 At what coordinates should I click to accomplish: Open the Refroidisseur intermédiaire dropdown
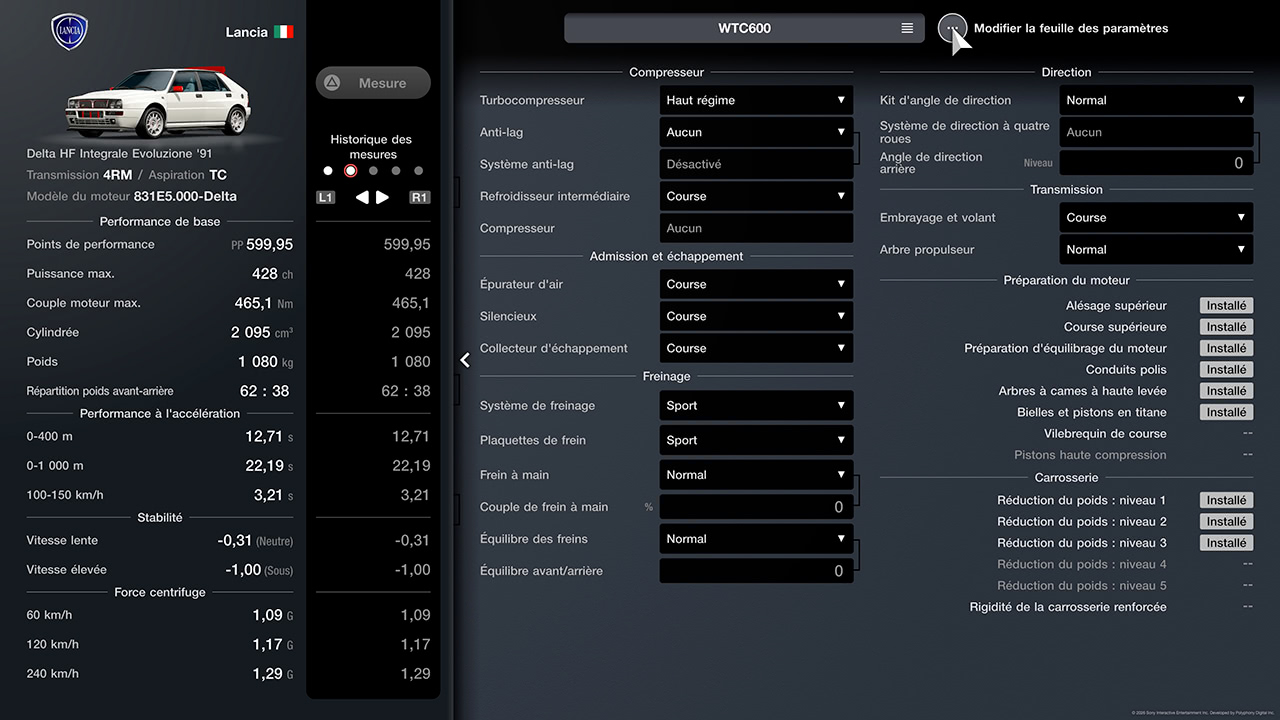(x=756, y=196)
